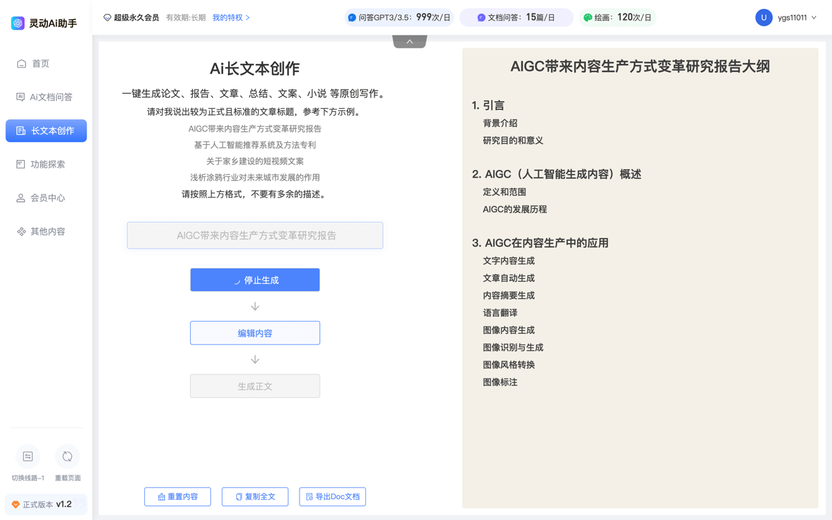Select the 长文本创作 sidebar item

(x=46, y=131)
